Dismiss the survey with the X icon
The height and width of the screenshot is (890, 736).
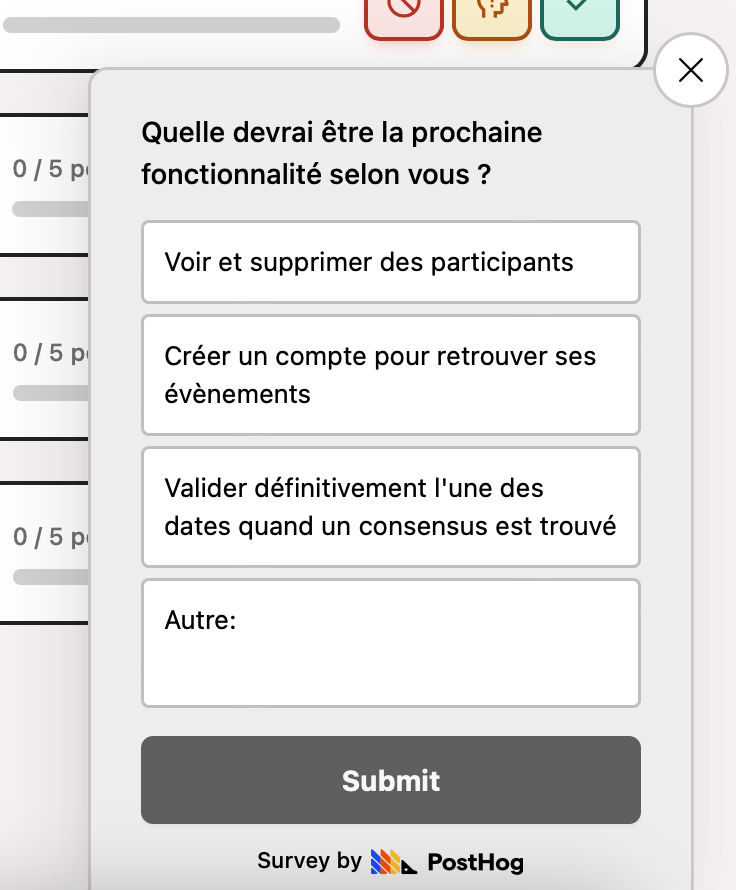click(691, 70)
